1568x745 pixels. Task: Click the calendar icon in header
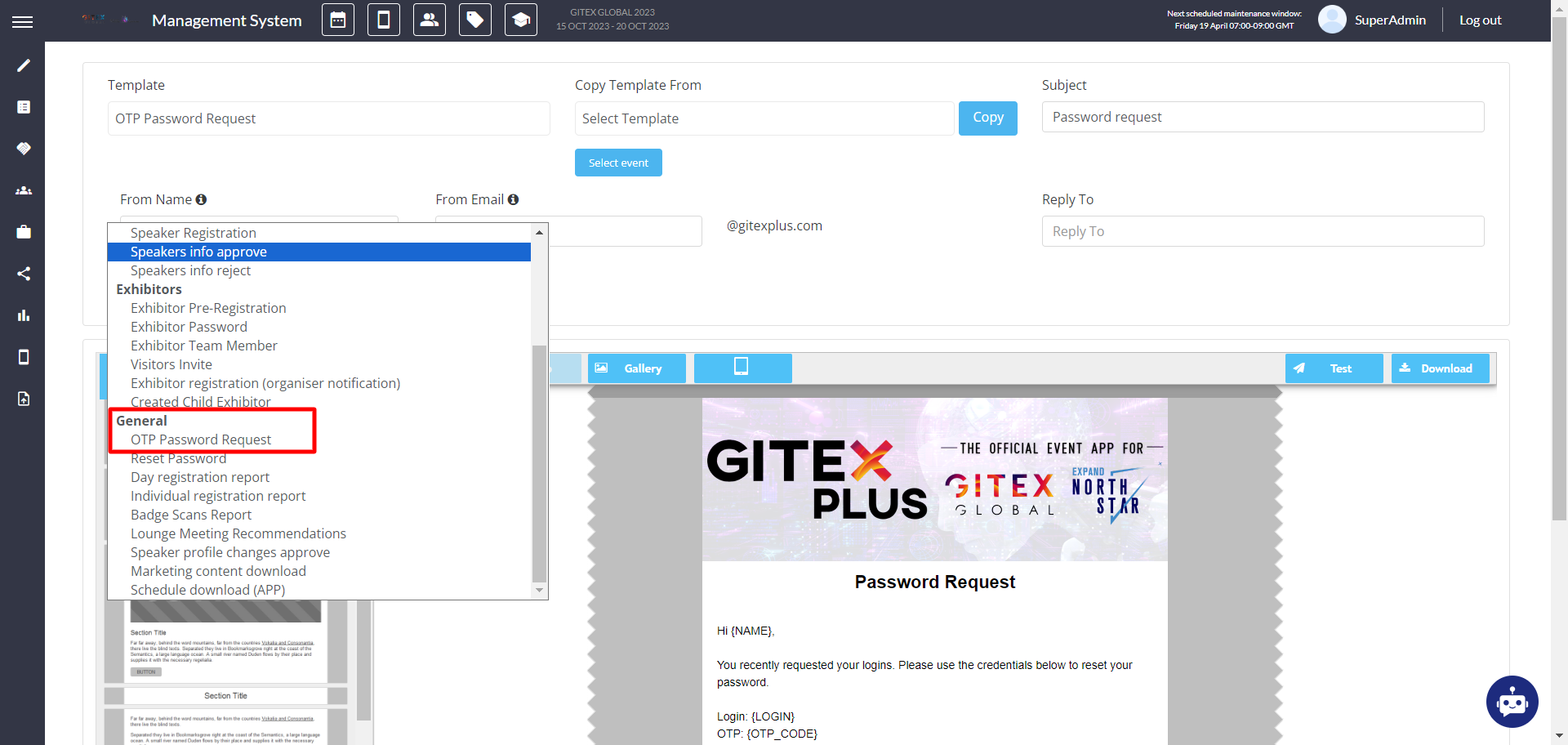(338, 20)
